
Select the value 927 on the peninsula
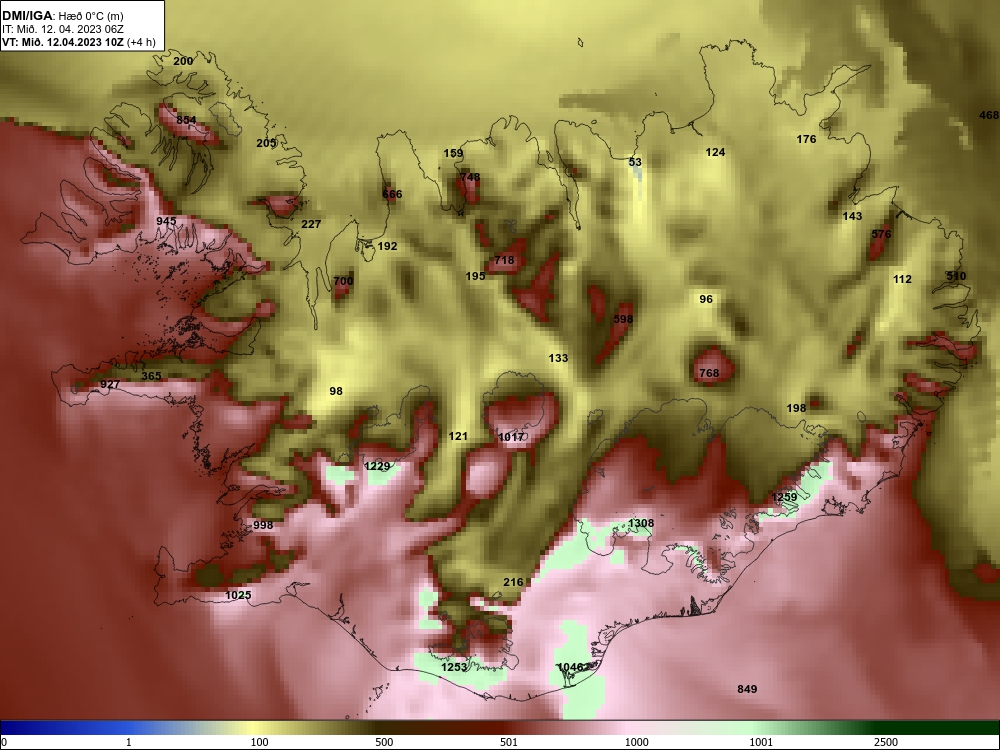(x=110, y=385)
